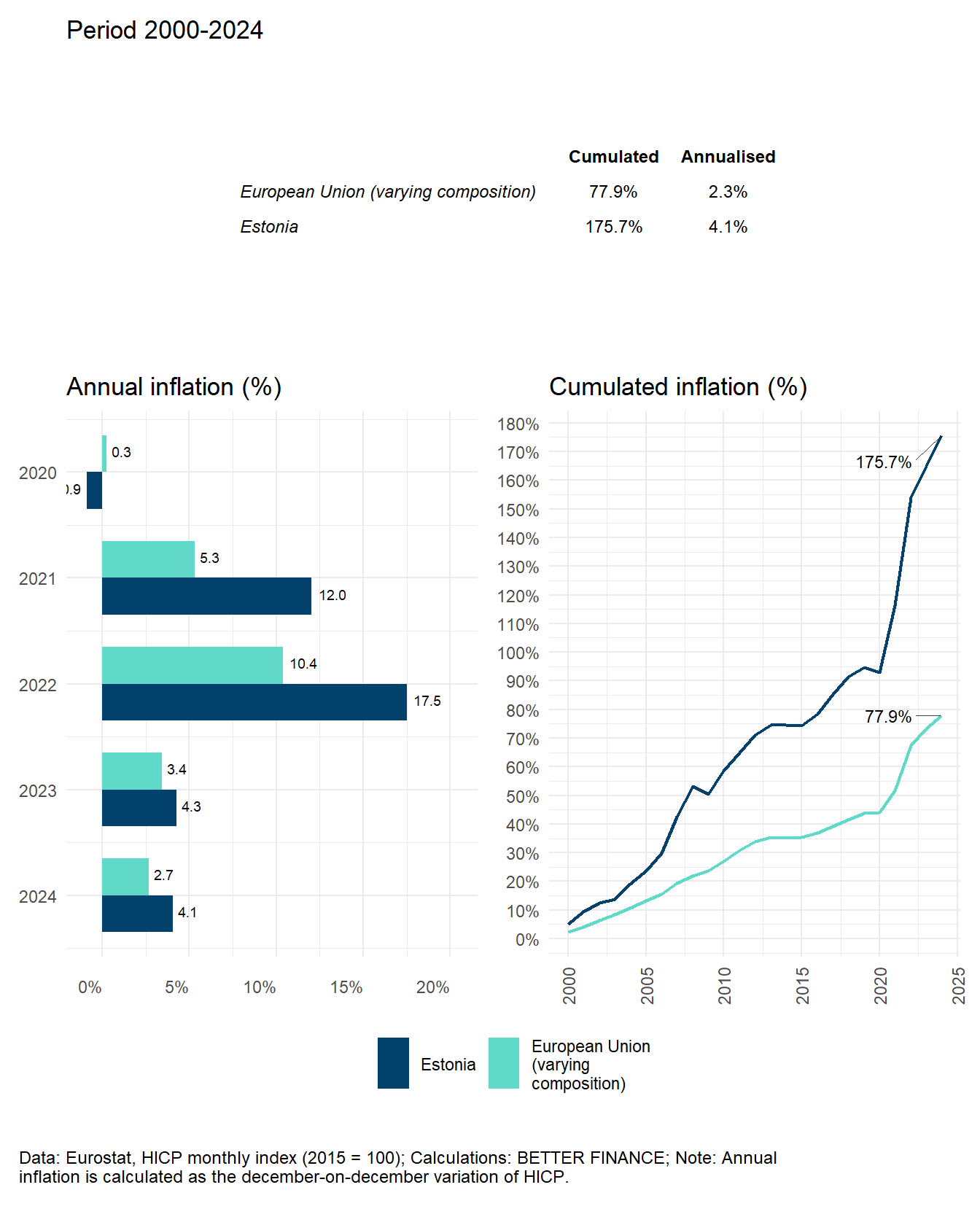
Task: Select the EU 2.7 bar for 2024
Action: 125,876
